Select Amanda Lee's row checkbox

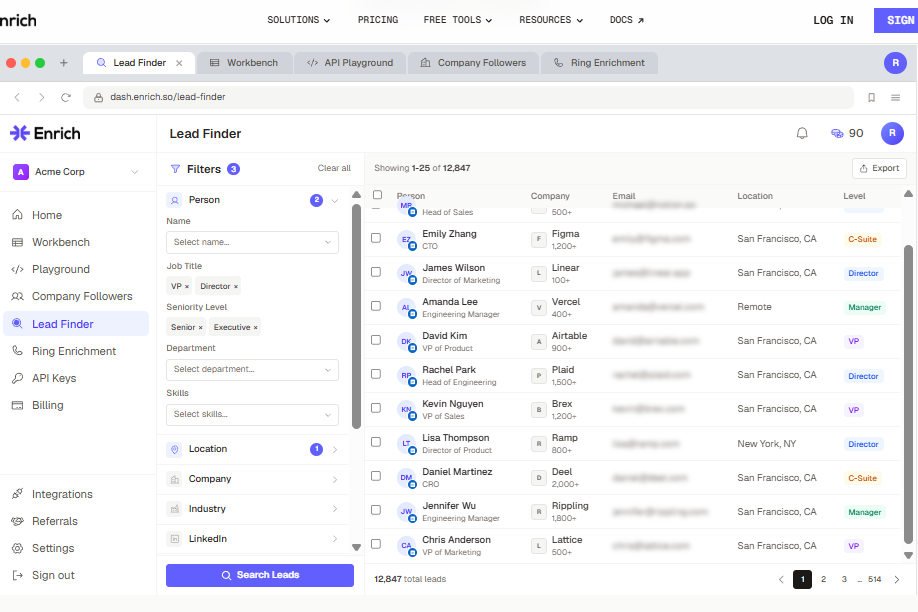[376, 306]
